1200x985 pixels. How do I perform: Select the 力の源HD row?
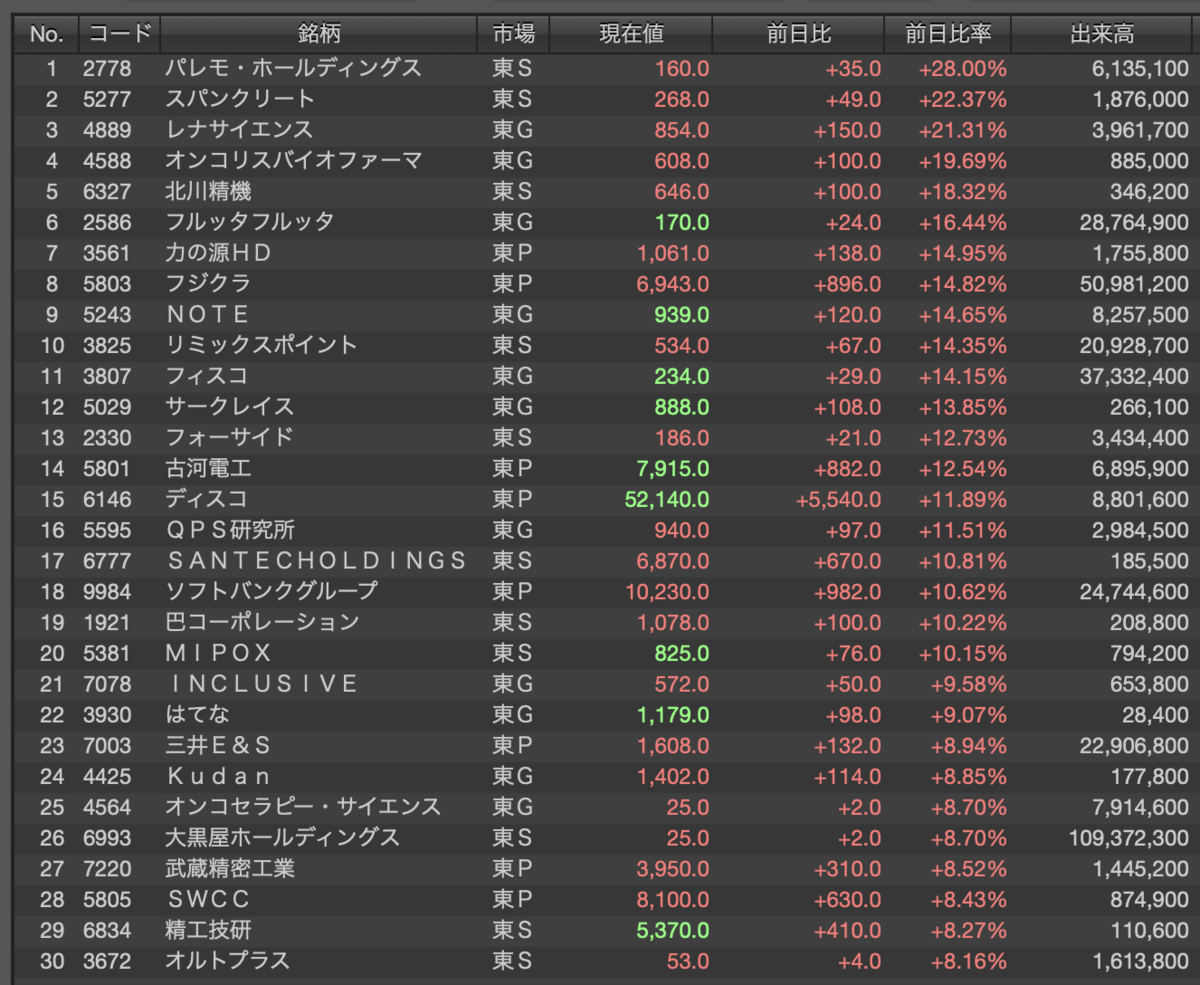(218, 253)
